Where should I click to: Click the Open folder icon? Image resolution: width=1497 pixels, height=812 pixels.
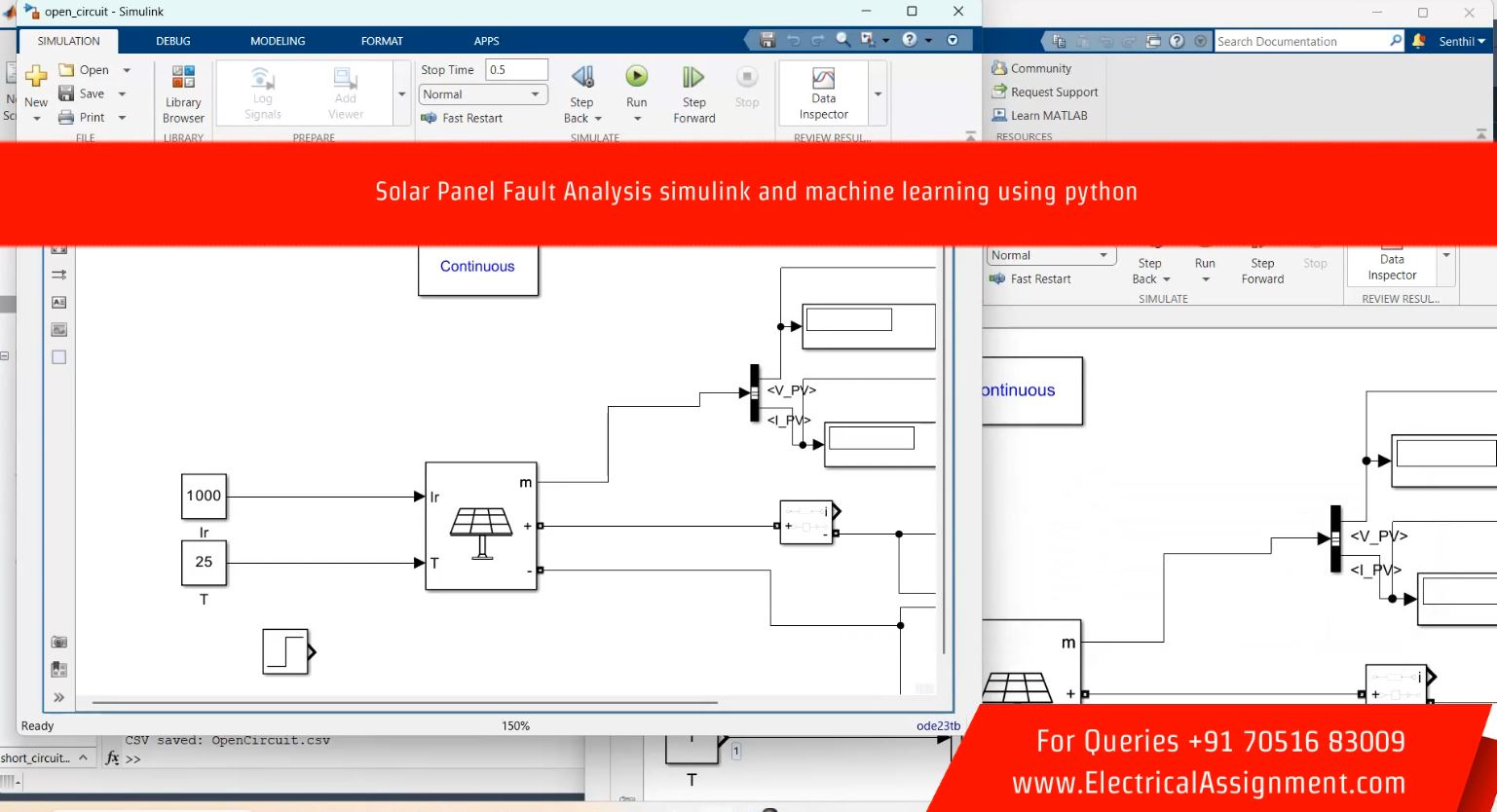[66, 70]
